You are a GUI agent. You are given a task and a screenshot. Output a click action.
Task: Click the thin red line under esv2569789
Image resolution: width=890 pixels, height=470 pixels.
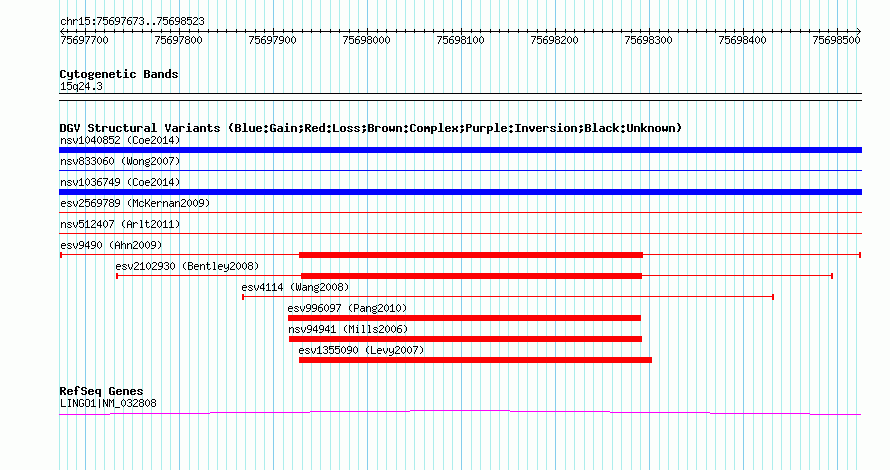pyautogui.click(x=460, y=212)
